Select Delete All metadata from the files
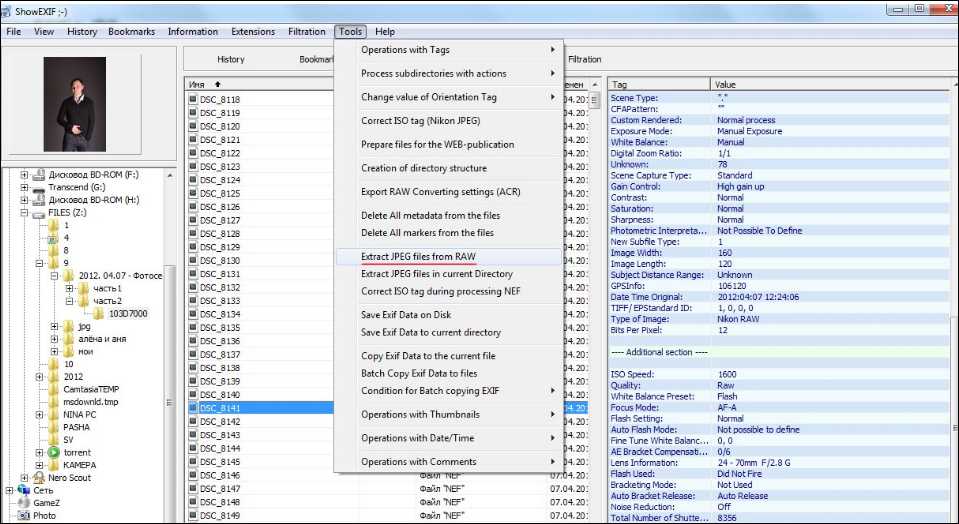 click(x=431, y=216)
